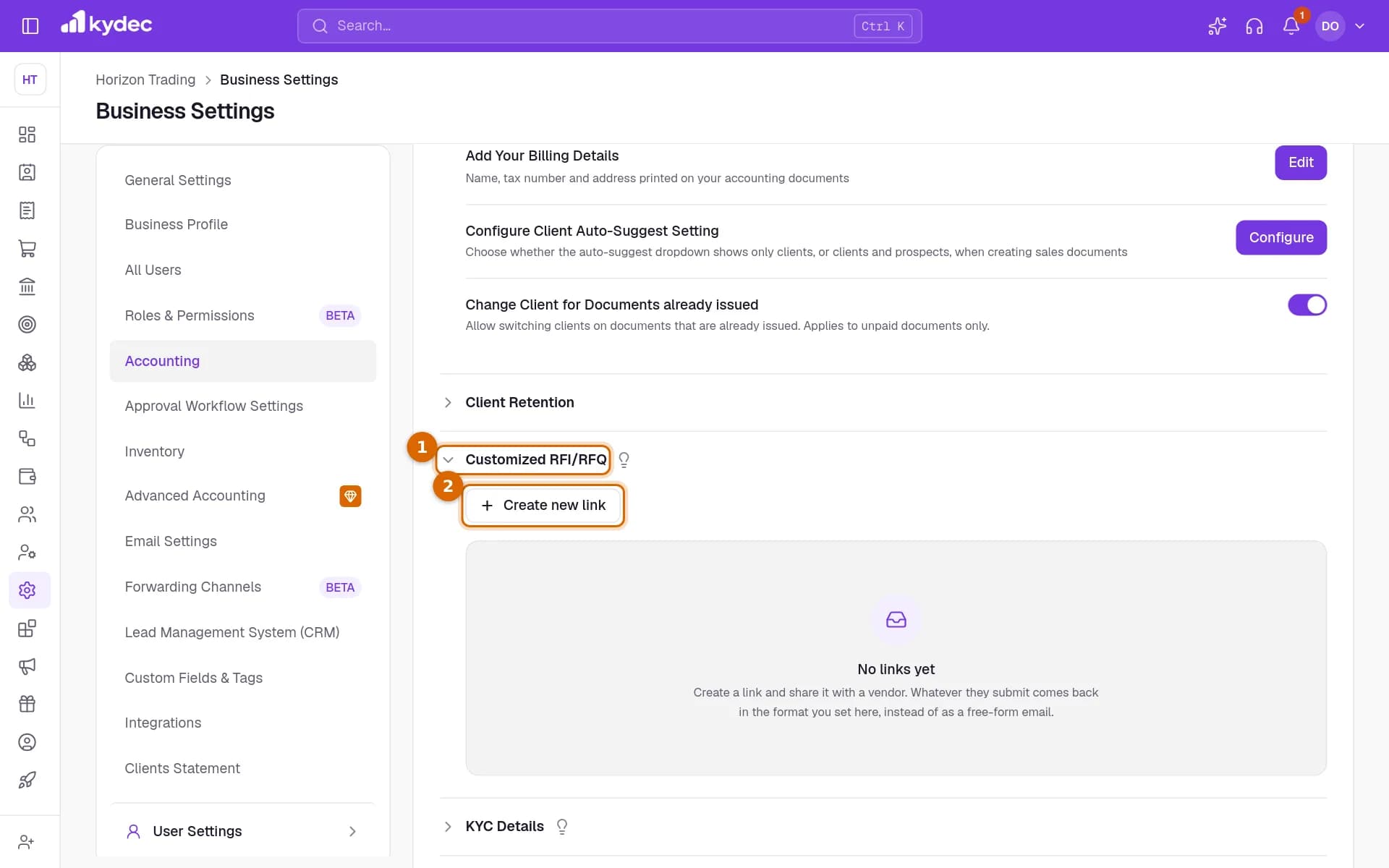Open Clients Statement settings

tap(243, 768)
